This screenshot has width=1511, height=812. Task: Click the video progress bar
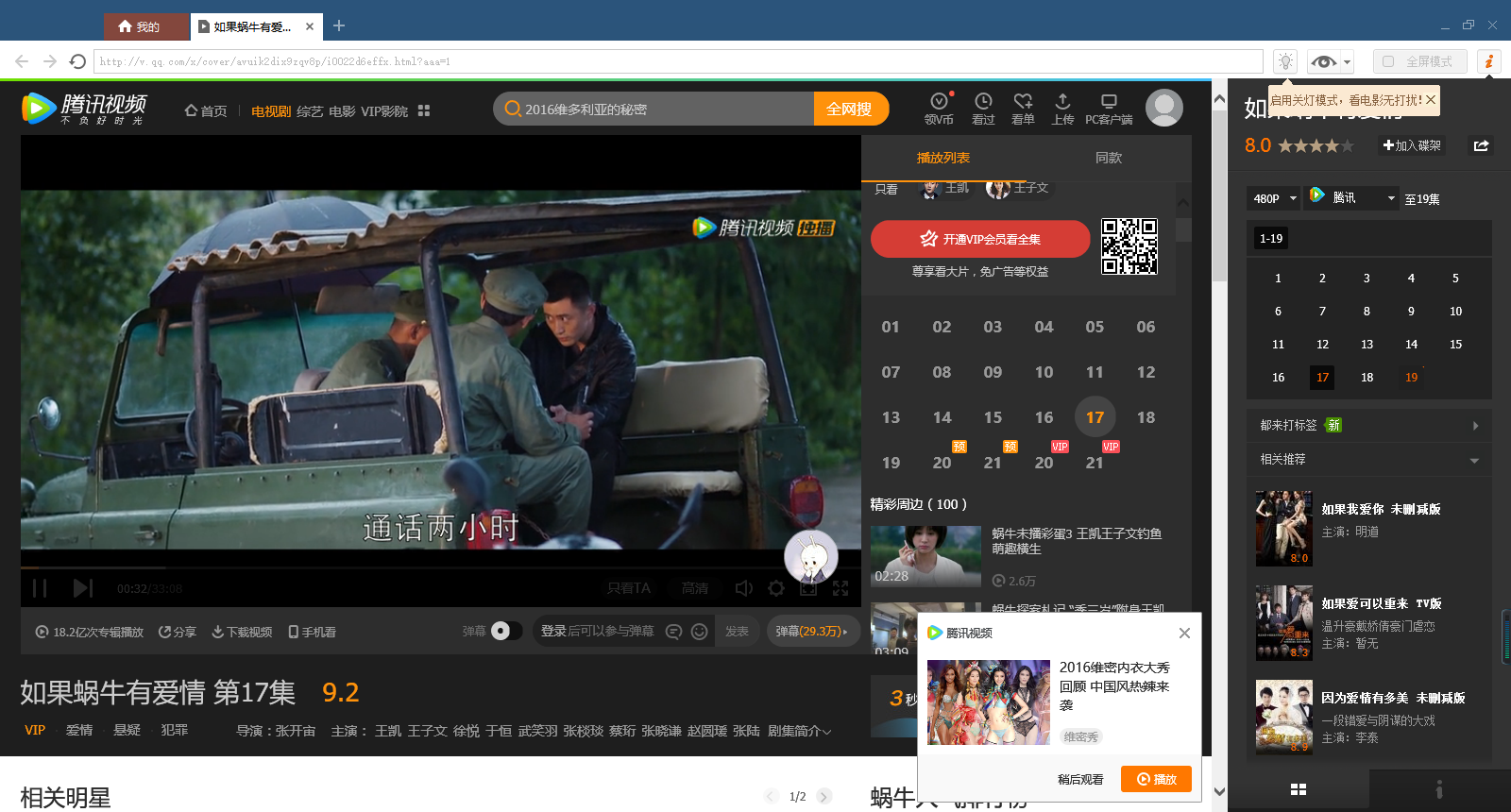coord(378,567)
